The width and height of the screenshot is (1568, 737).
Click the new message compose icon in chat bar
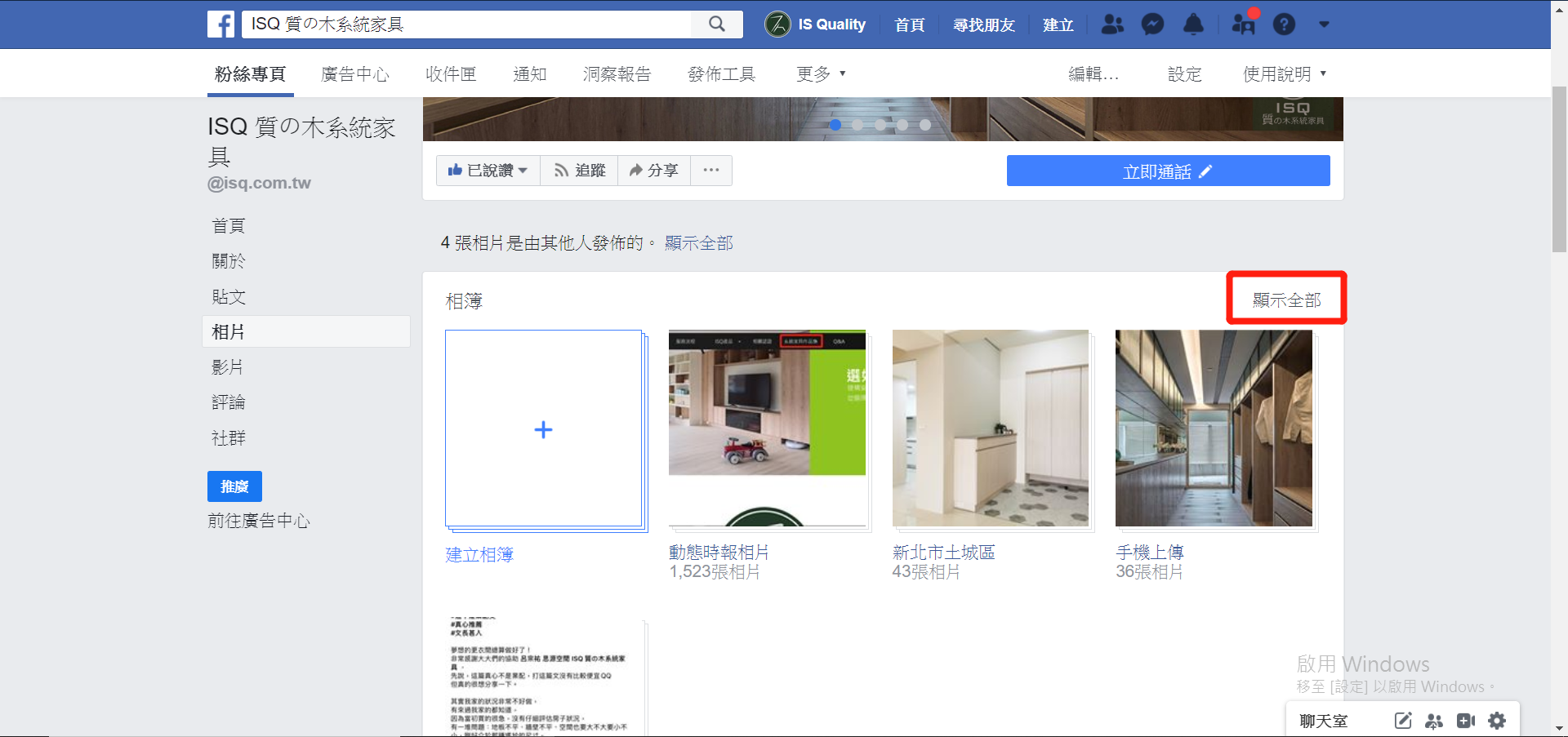1402,721
